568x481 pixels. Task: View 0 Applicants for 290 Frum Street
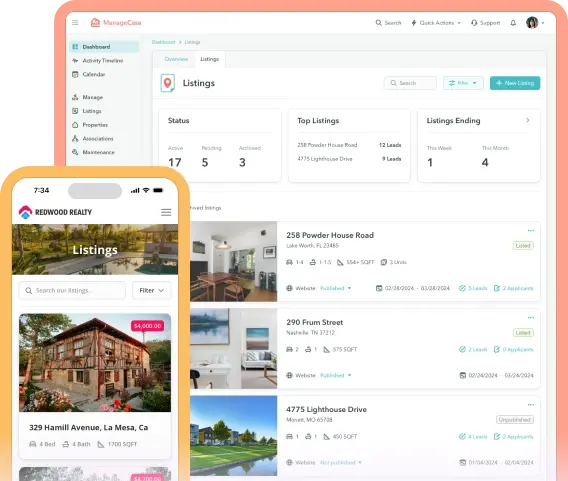pyautogui.click(x=514, y=350)
